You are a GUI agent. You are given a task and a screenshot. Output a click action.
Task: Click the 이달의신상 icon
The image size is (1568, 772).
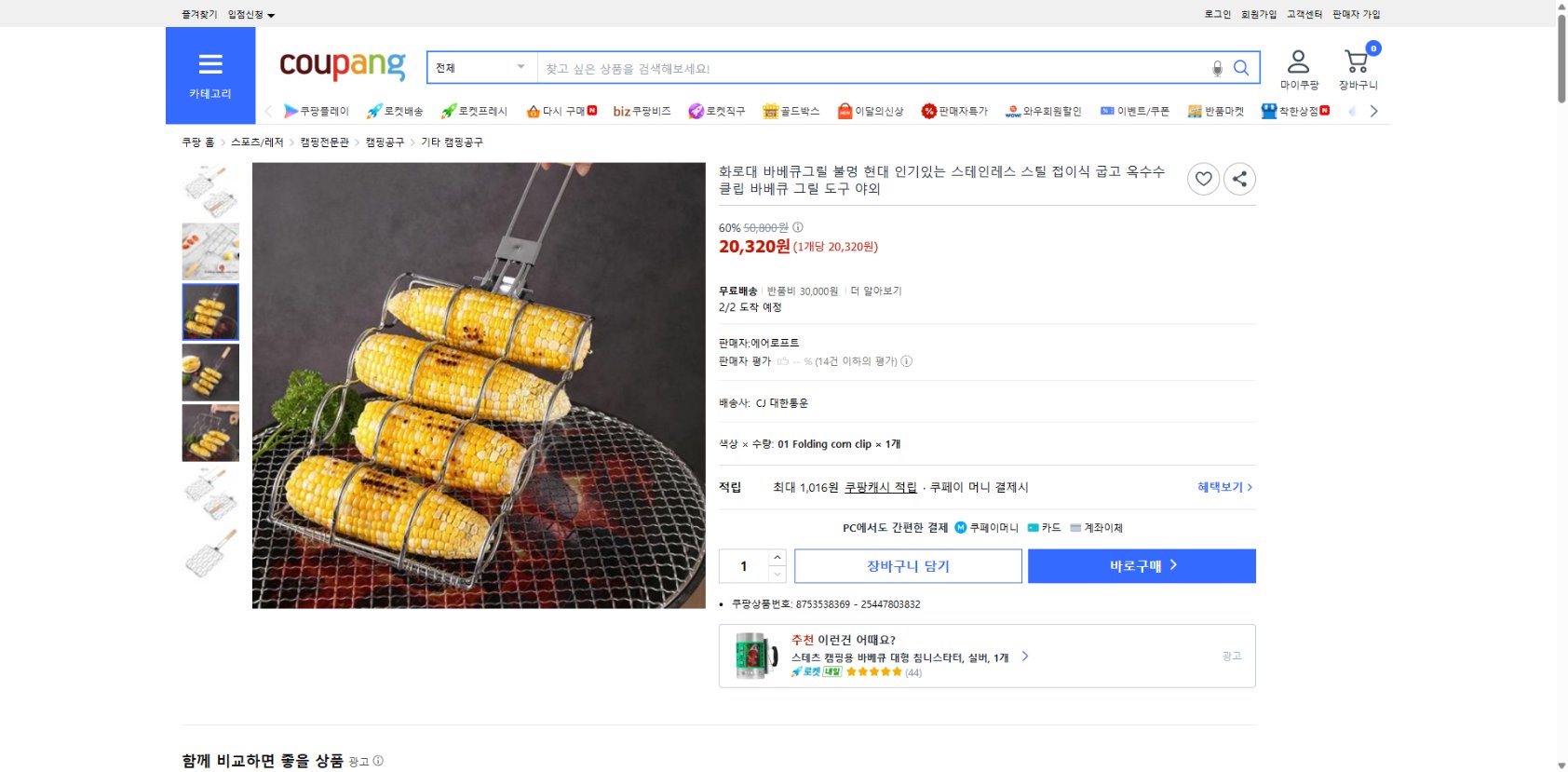[844, 110]
